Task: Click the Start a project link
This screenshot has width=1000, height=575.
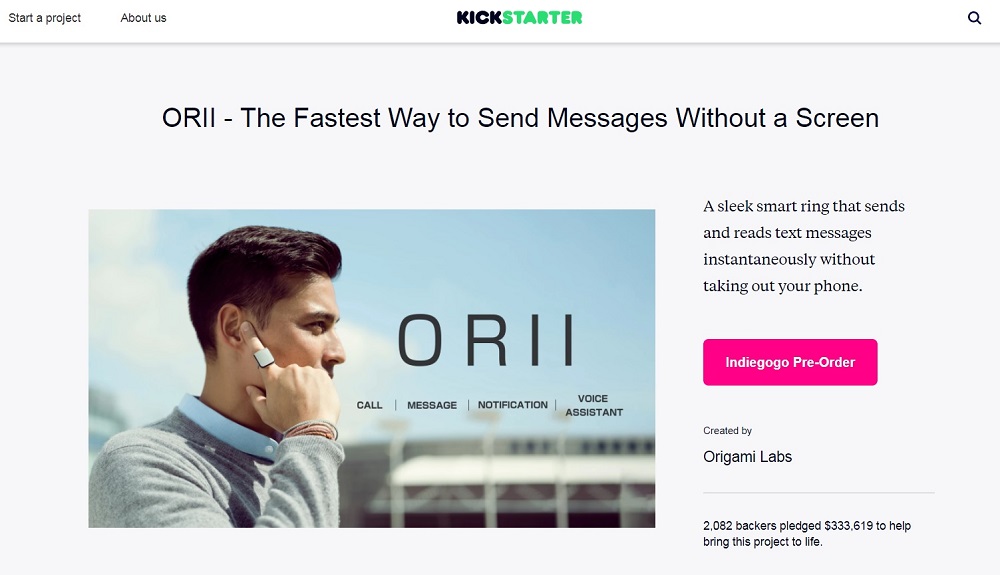Action: tap(45, 18)
